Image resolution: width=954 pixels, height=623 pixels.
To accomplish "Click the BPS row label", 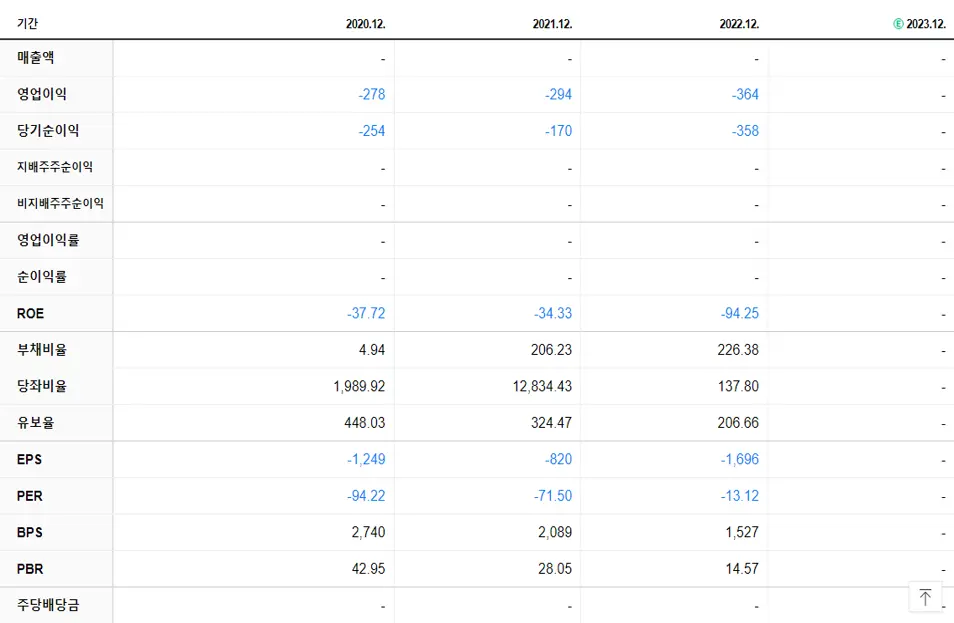I will click(30, 532).
